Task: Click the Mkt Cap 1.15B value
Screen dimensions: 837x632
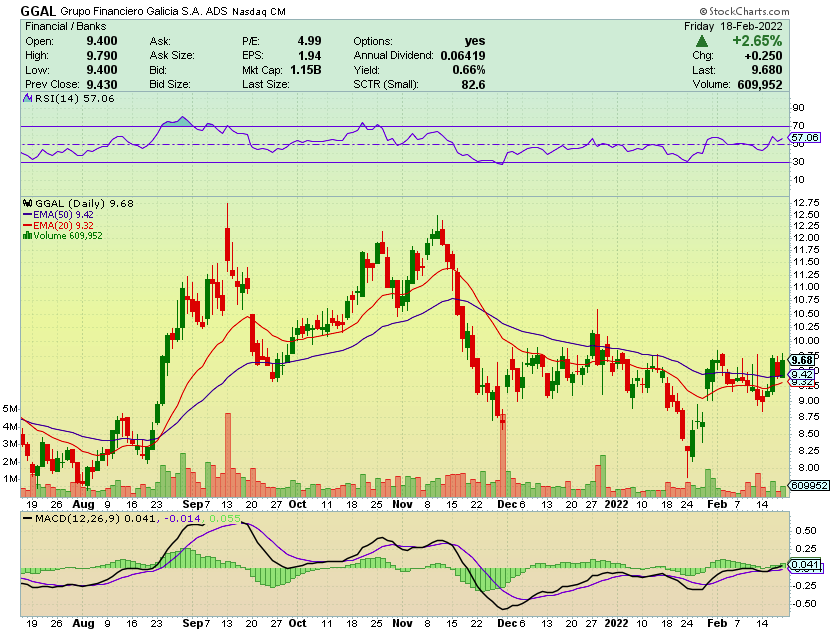Action: (305, 70)
